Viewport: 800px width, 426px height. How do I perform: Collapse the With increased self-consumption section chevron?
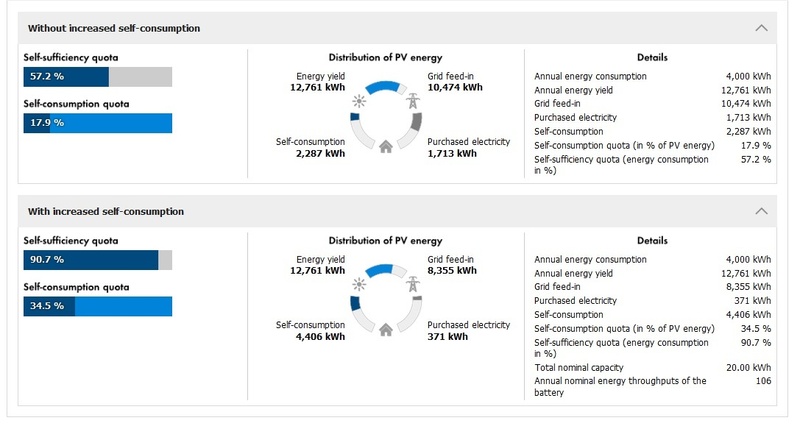click(762, 212)
